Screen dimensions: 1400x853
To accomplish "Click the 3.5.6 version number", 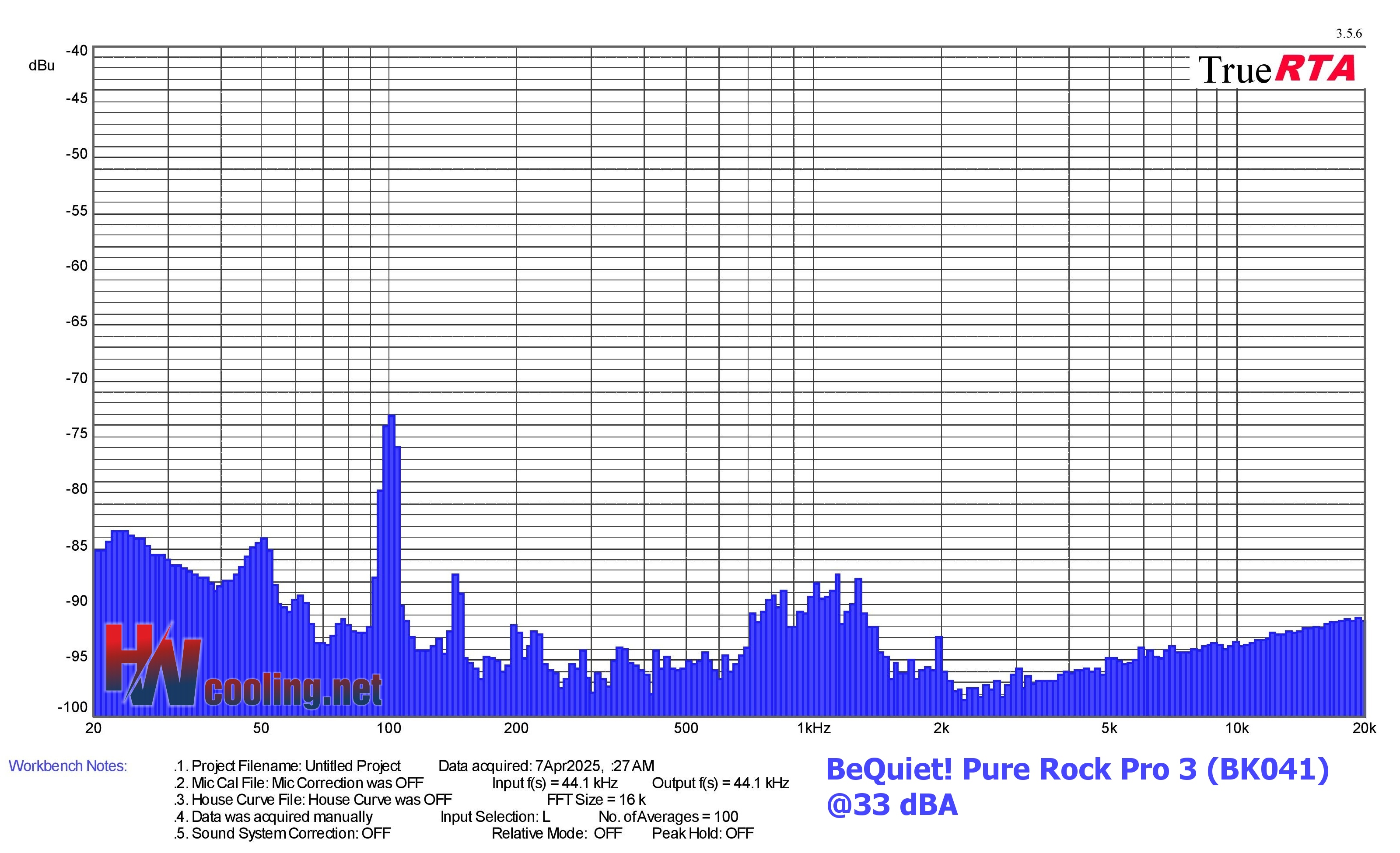I will point(1349,34).
